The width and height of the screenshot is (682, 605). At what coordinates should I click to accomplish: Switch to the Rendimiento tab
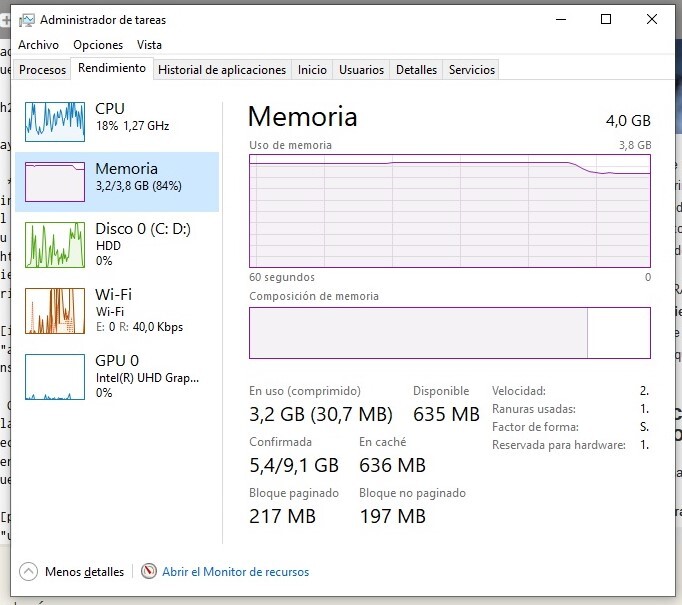click(112, 68)
